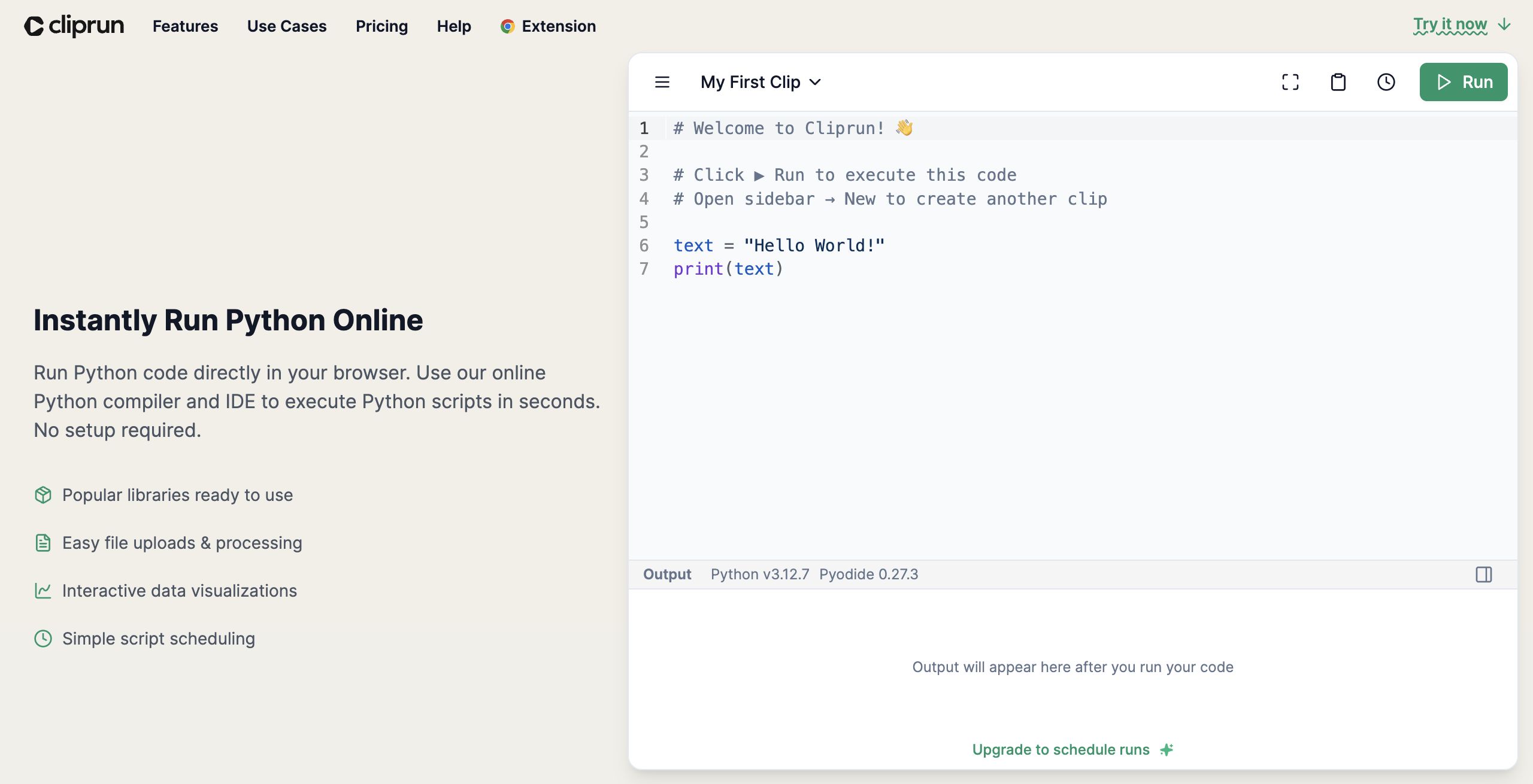Click line number 6 in the gutter
Viewport: 1533px width, 784px height.
click(x=644, y=245)
